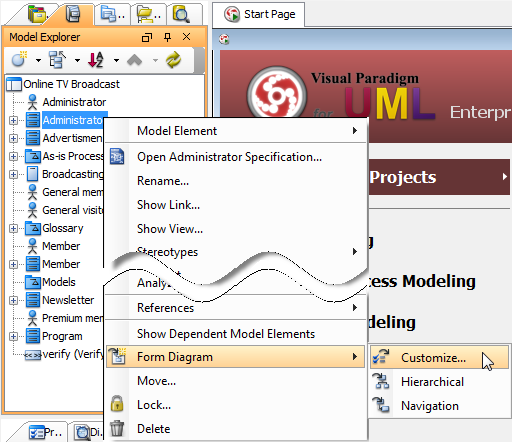The height and width of the screenshot is (442, 512).
Task: Open the Search tab with magnifier icon
Action: [181, 14]
